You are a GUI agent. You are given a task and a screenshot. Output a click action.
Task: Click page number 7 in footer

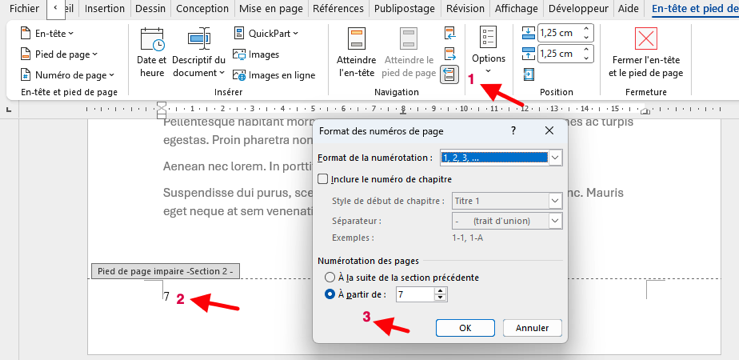coord(166,297)
